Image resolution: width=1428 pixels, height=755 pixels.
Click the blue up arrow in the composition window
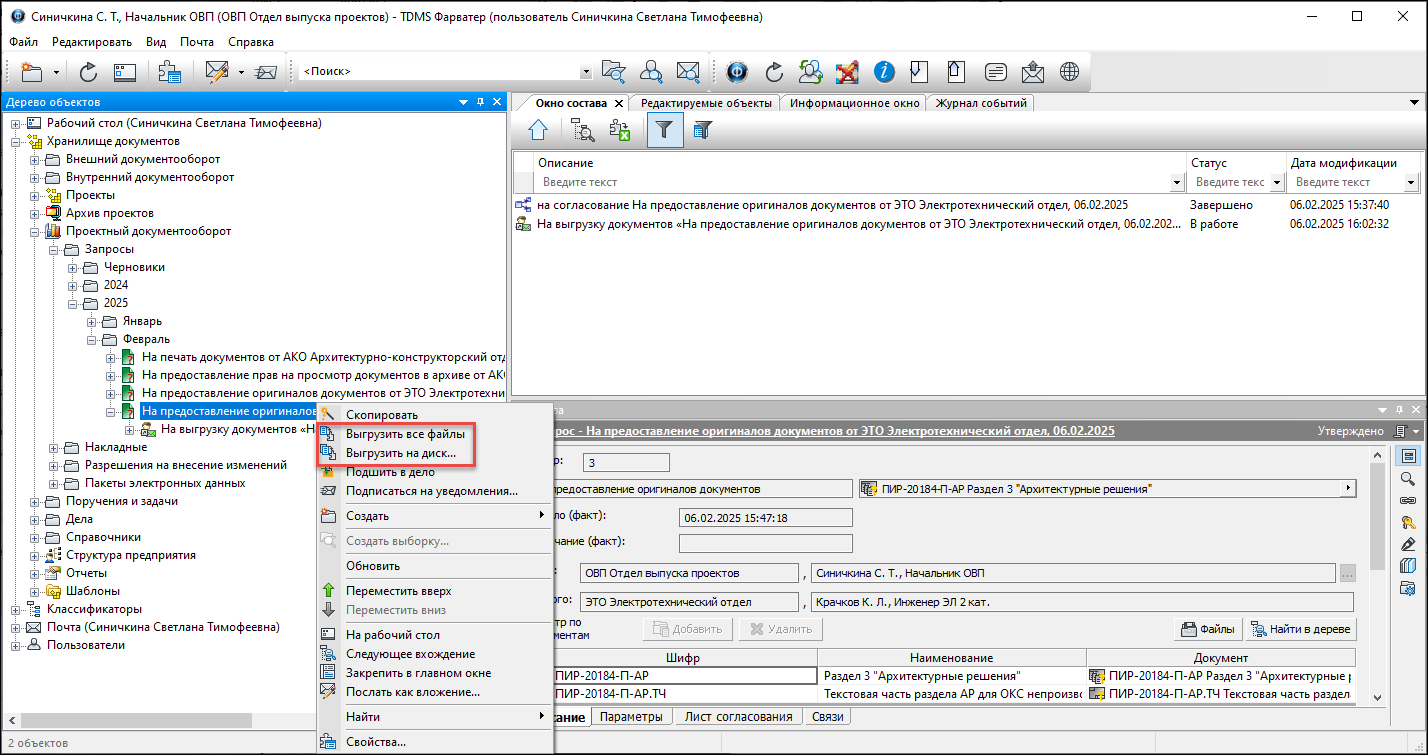538,130
